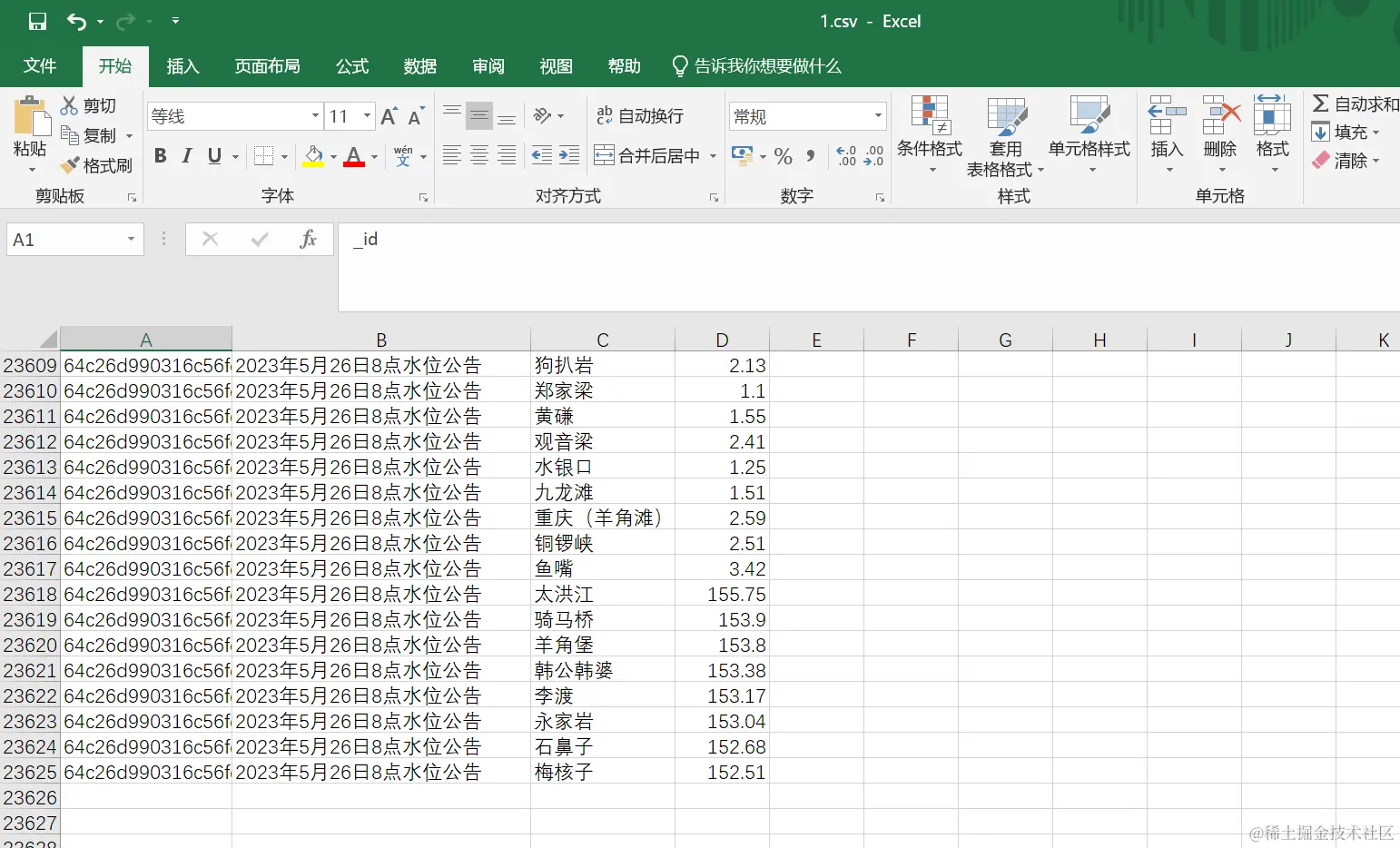Open 单元格样式 cell styles gallery

[x=1089, y=134]
